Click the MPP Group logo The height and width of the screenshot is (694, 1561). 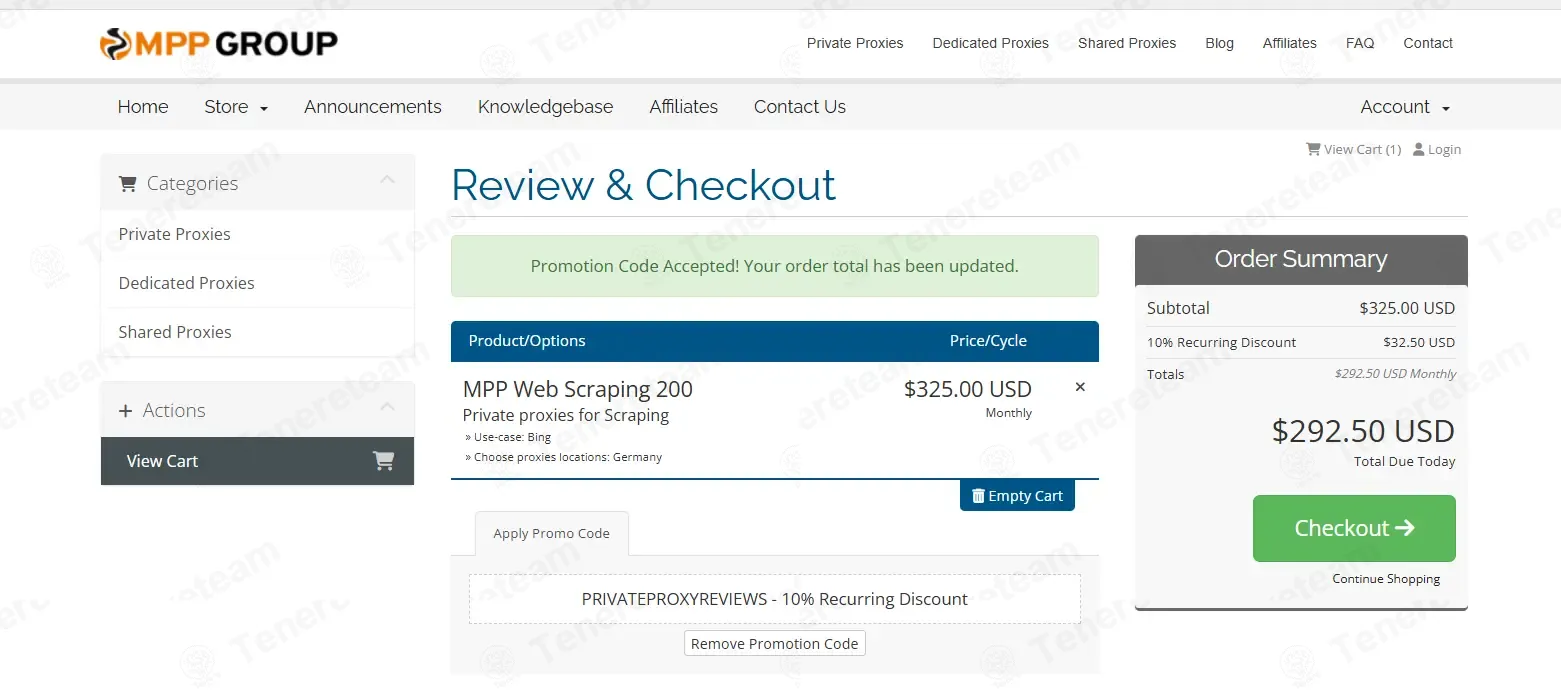click(x=219, y=43)
